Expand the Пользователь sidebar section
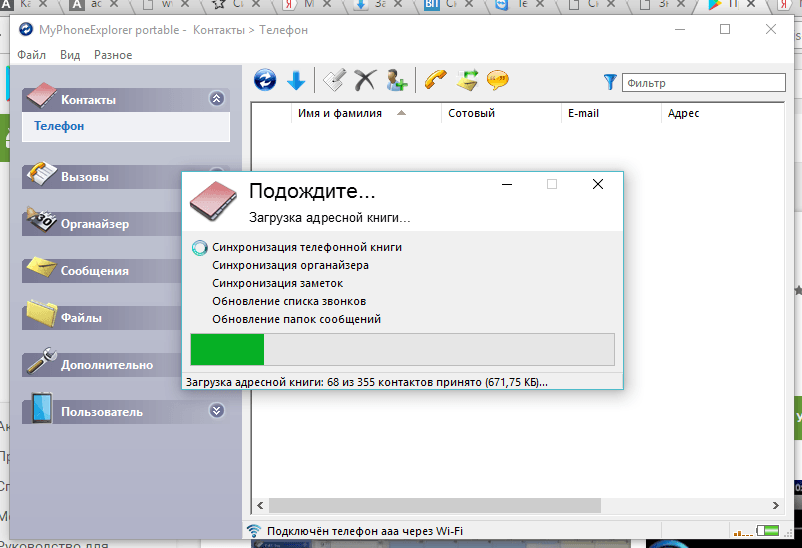The width and height of the screenshot is (802, 548). pos(216,410)
